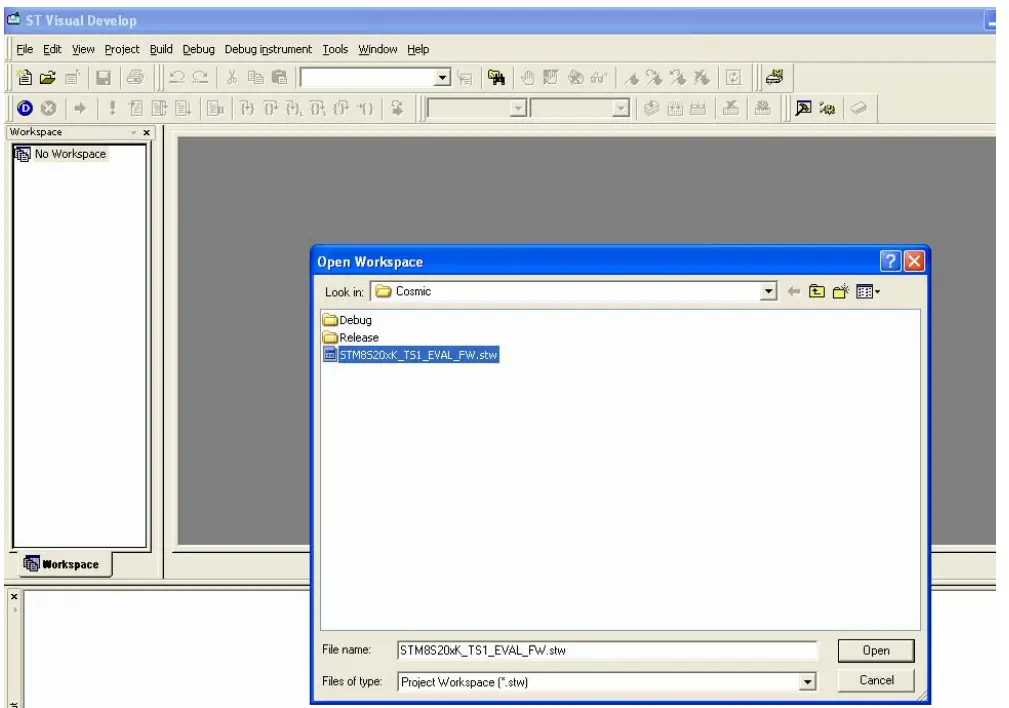Viewport: 1009px width, 708px height.
Task: Start debugging with the blue D icon
Action: click(25, 108)
